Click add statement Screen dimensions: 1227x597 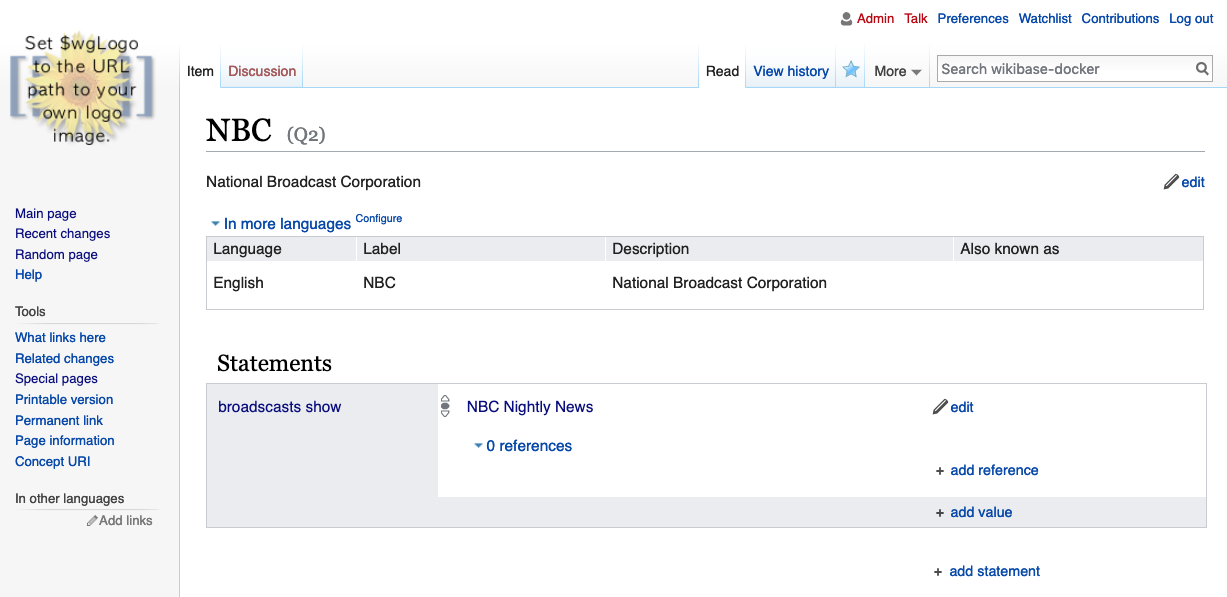tap(987, 571)
